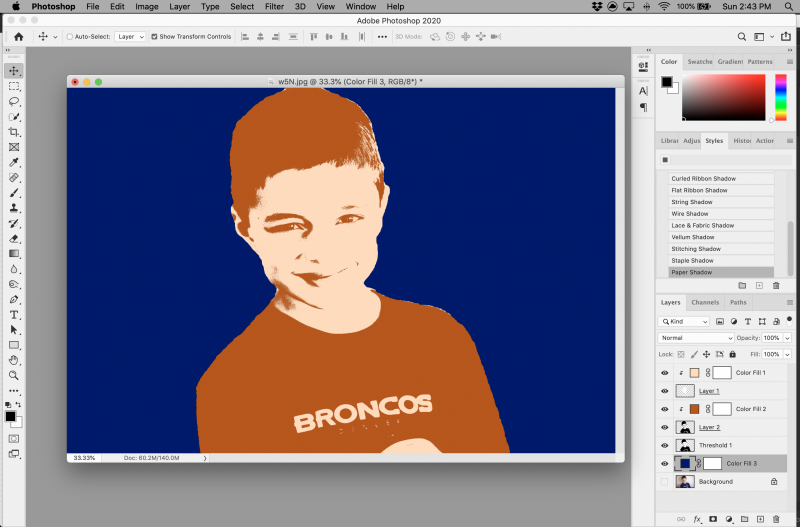The image size is (800, 527).
Task: Hide the Color Fill 1 layer
Action: coord(664,373)
